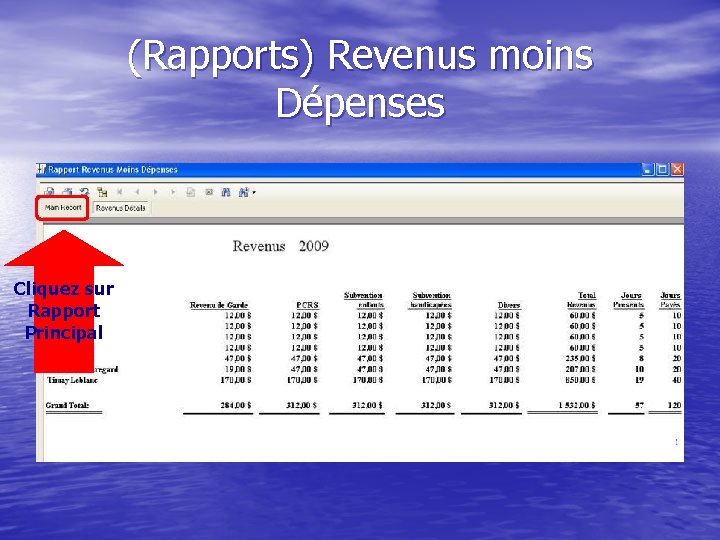720x540 pixels.
Task: Click the 'Jours Présents' column header
Action: 629,300
